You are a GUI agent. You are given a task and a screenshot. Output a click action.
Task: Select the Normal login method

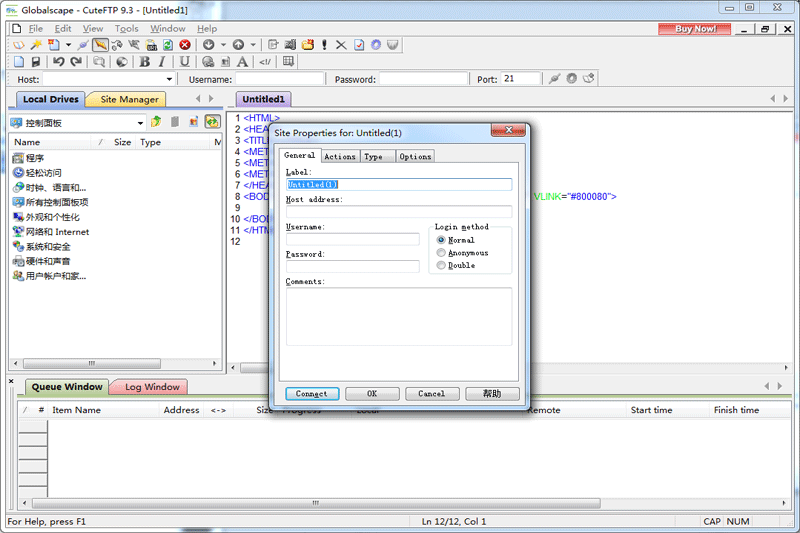click(x=441, y=240)
